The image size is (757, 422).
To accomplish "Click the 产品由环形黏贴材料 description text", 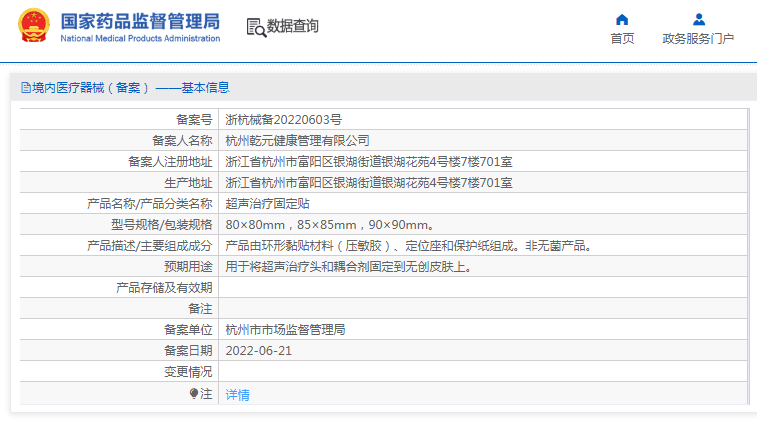I will [x=409, y=246].
